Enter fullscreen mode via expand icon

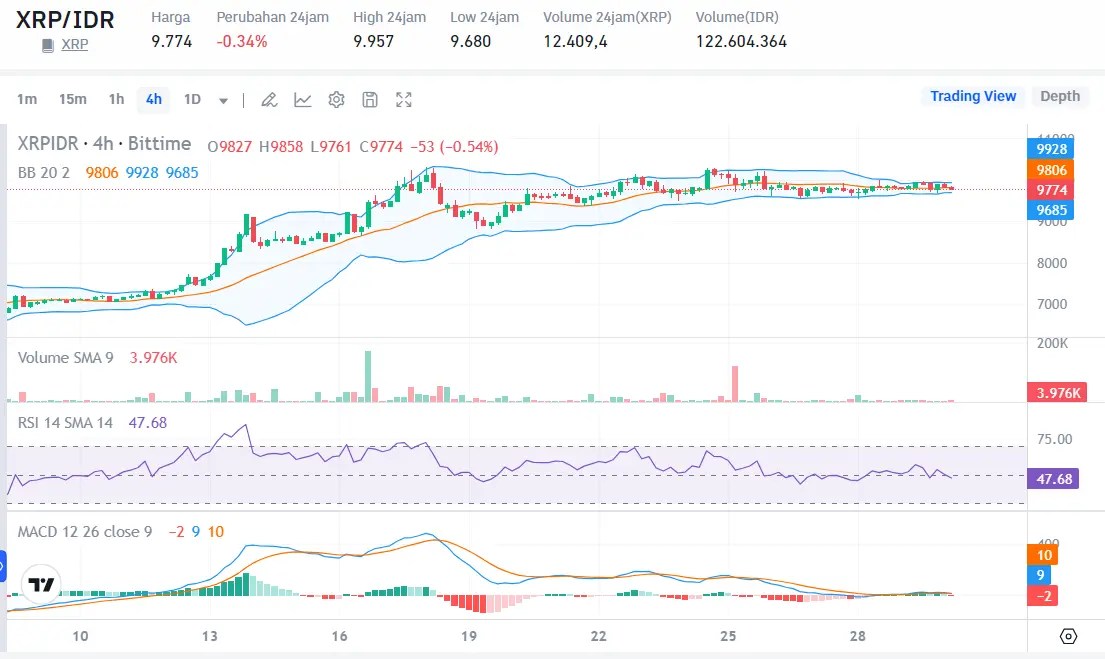pyautogui.click(x=404, y=99)
